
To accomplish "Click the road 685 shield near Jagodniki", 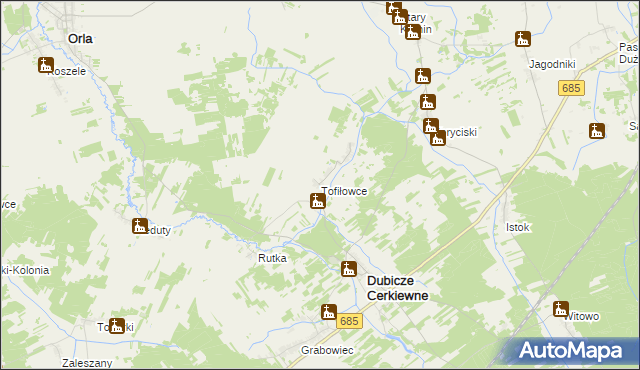I will pos(571,88).
